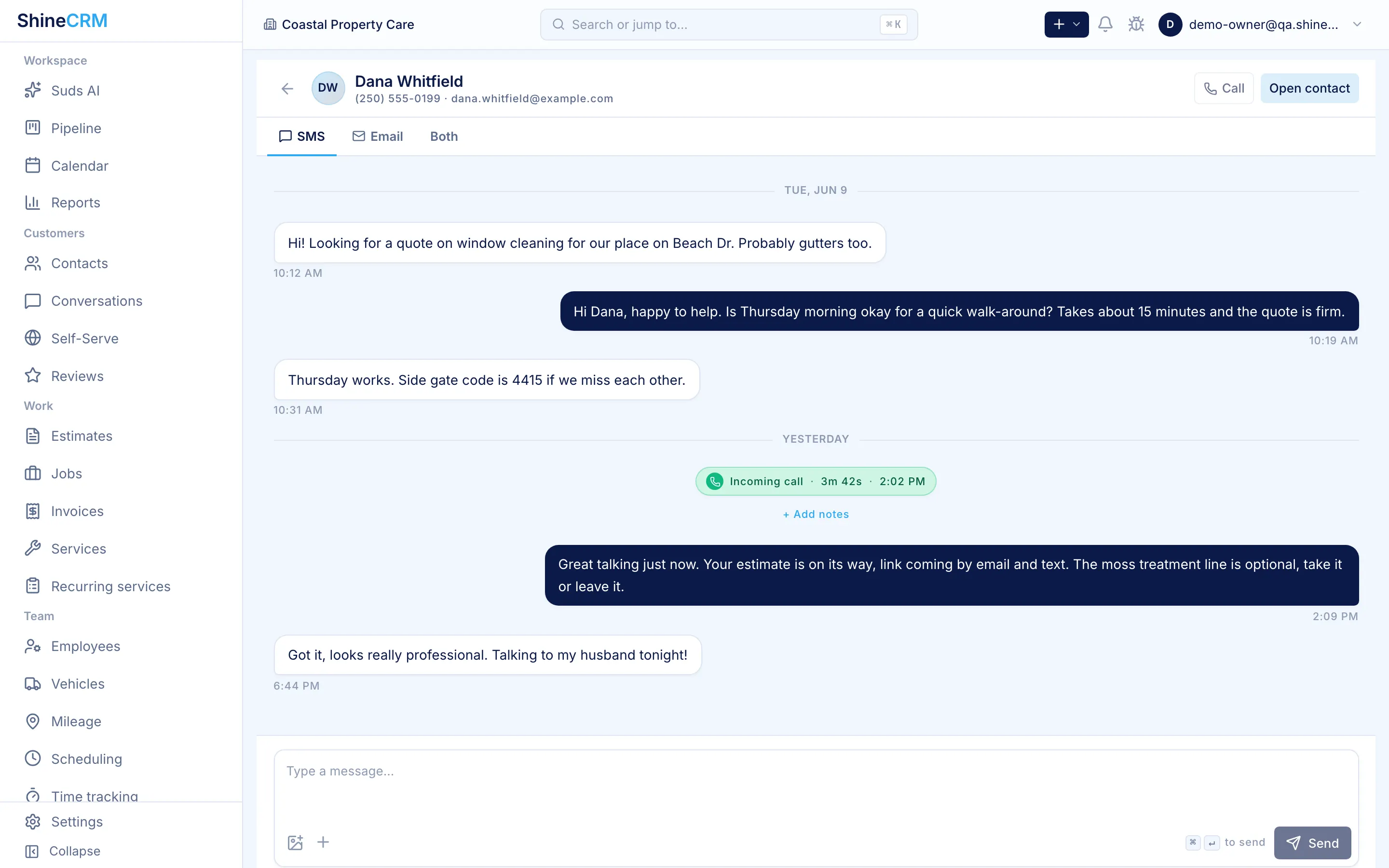1389x868 pixels.
Task: Open the Coastal Property Care workspace
Action: pyautogui.click(x=339, y=24)
